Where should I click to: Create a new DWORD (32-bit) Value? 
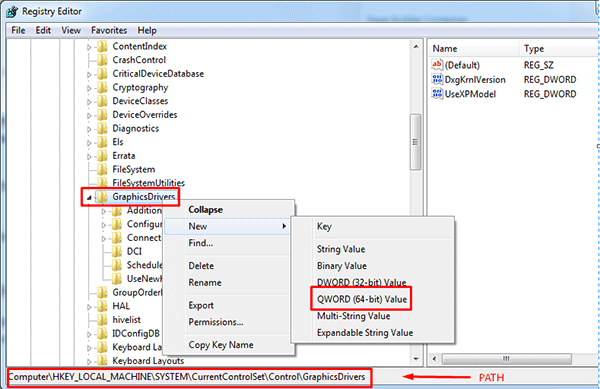tap(372, 283)
